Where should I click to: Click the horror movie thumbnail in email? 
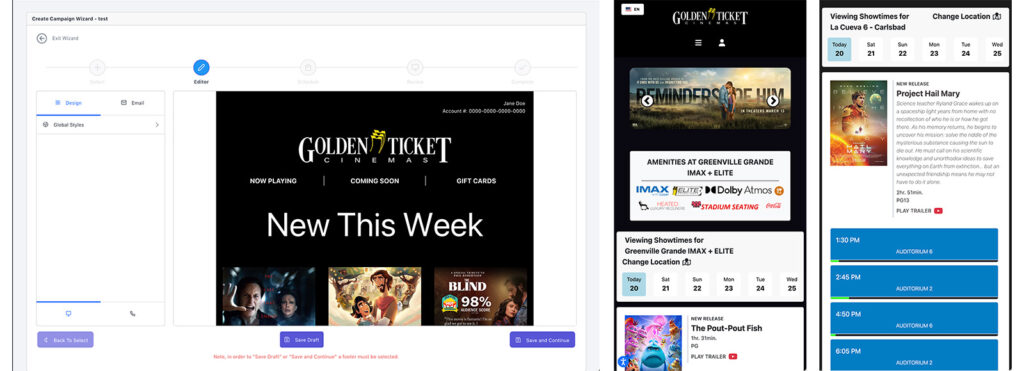click(269, 296)
